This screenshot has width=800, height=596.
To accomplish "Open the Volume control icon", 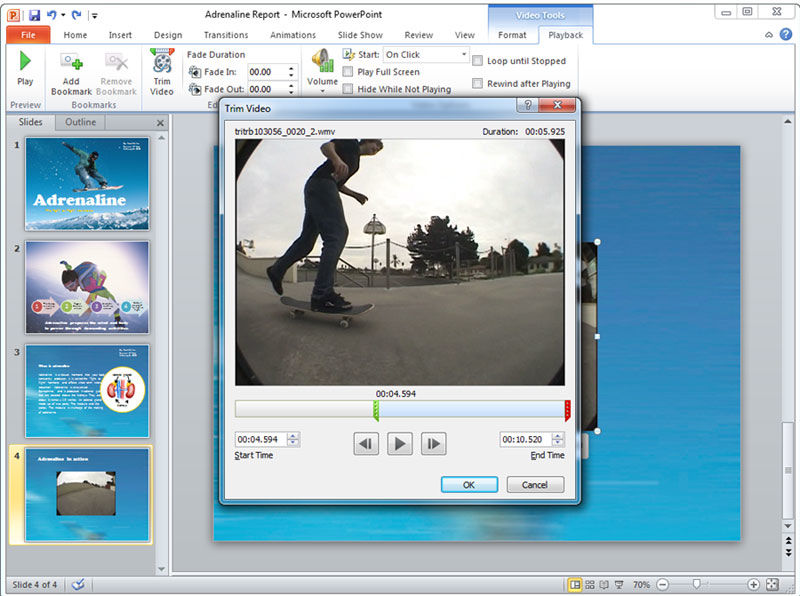I will tap(322, 62).
